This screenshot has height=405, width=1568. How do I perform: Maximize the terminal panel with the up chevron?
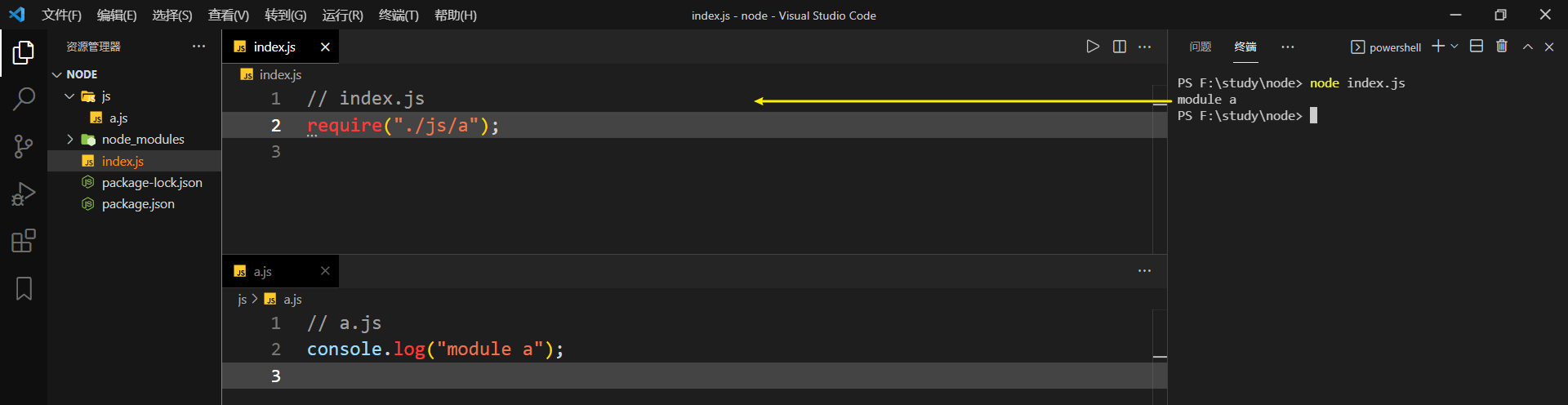point(1527,47)
